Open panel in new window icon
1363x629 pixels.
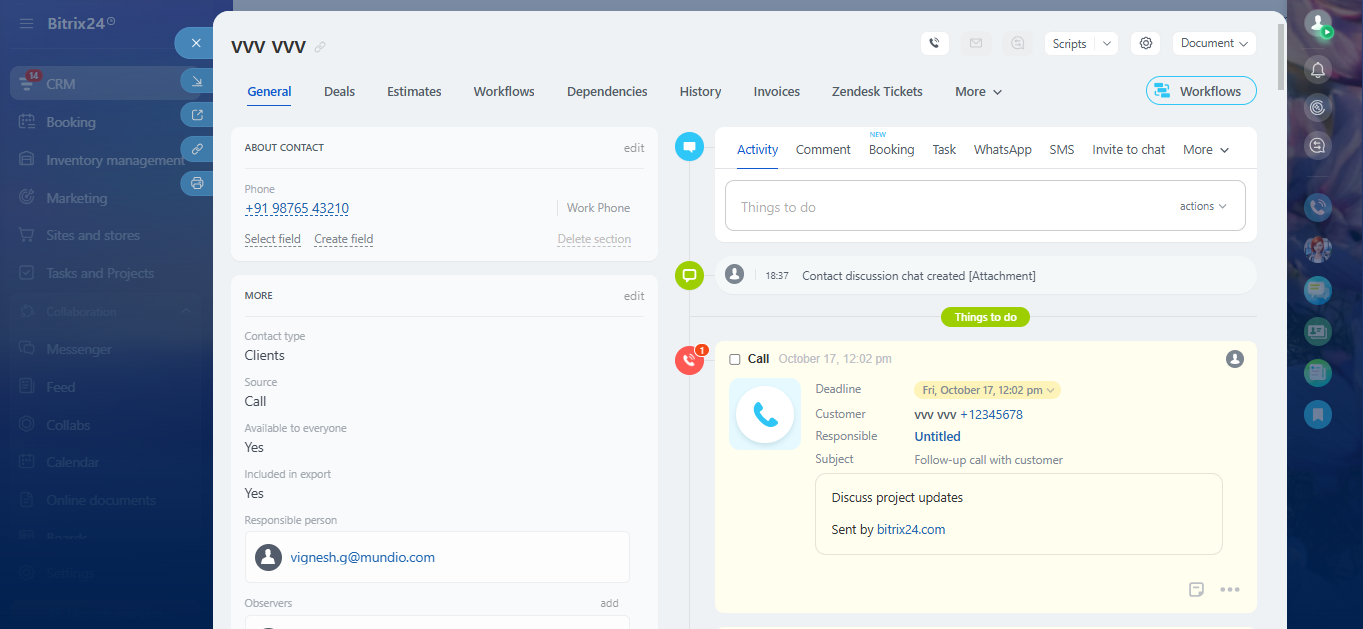coord(197,114)
